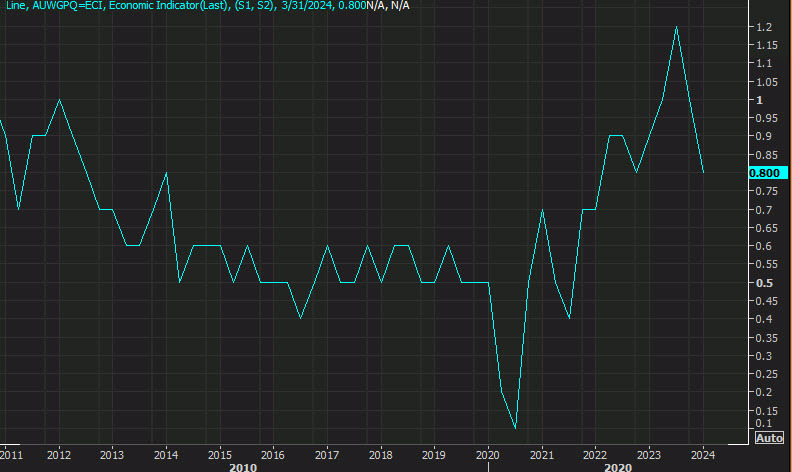Click the N/A, N/A text in legend

(387, 6)
